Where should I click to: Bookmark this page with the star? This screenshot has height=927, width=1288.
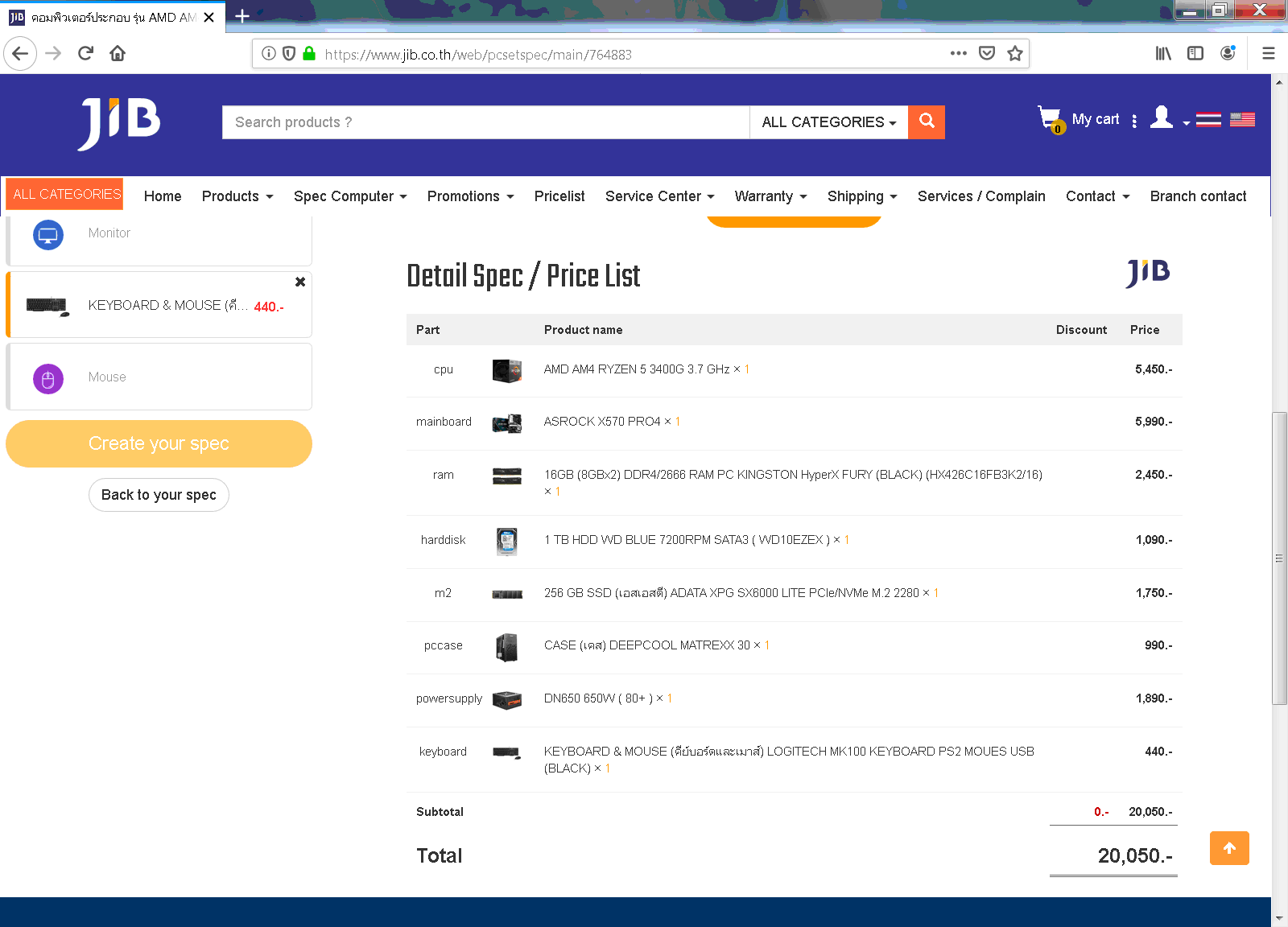coord(1015,54)
